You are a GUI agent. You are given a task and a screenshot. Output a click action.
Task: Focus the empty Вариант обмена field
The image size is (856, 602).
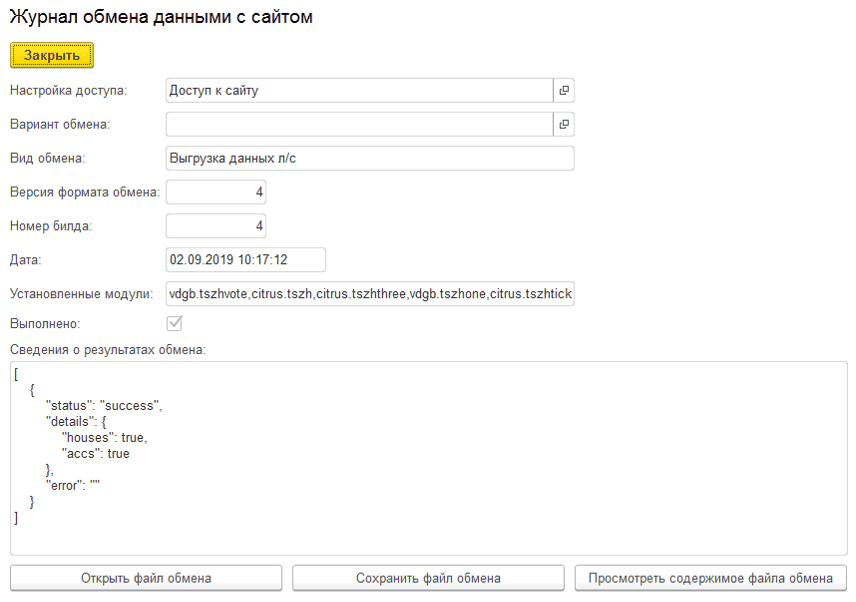pos(358,124)
